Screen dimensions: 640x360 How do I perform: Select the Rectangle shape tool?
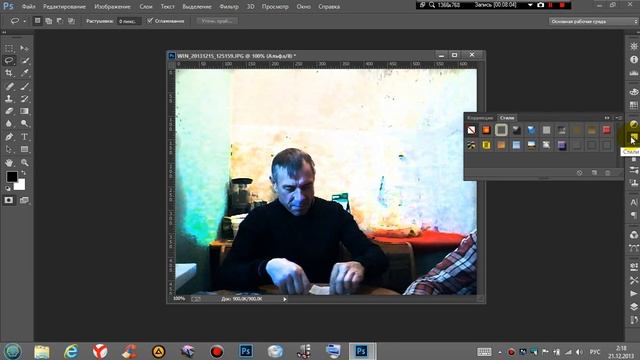click(24, 149)
